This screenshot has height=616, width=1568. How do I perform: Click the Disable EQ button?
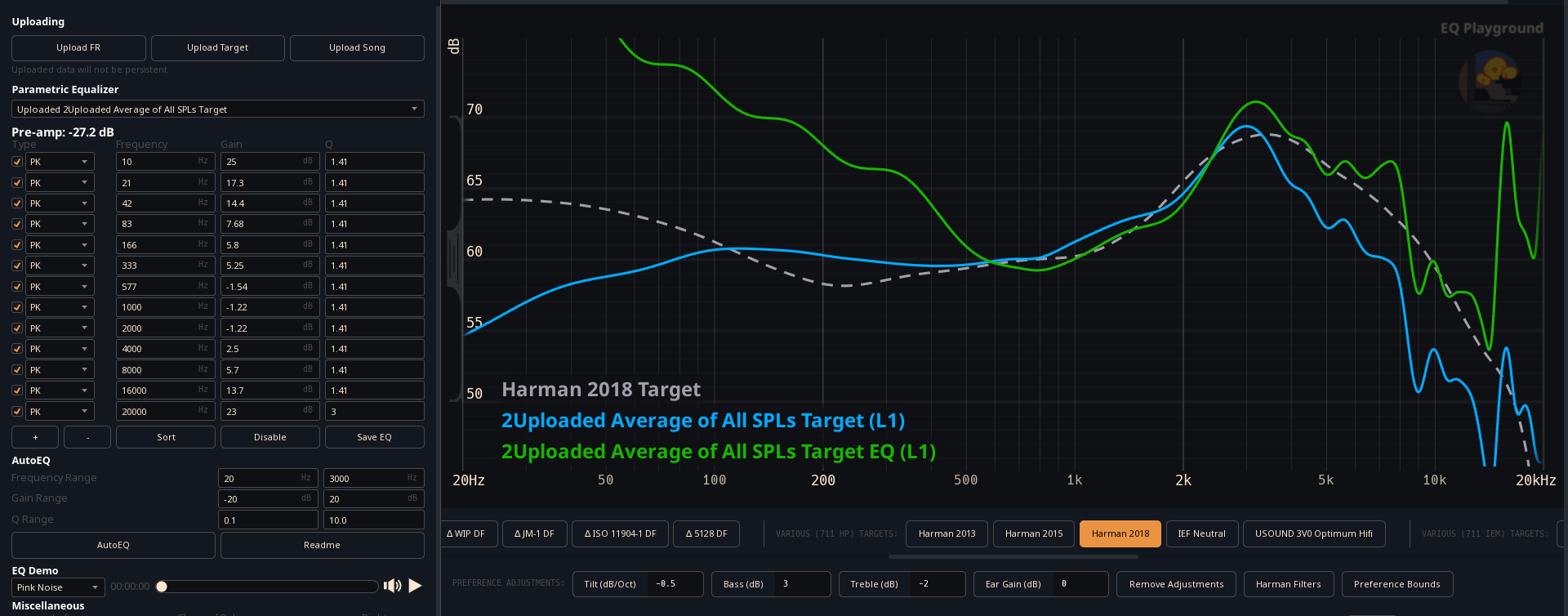click(270, 437)
